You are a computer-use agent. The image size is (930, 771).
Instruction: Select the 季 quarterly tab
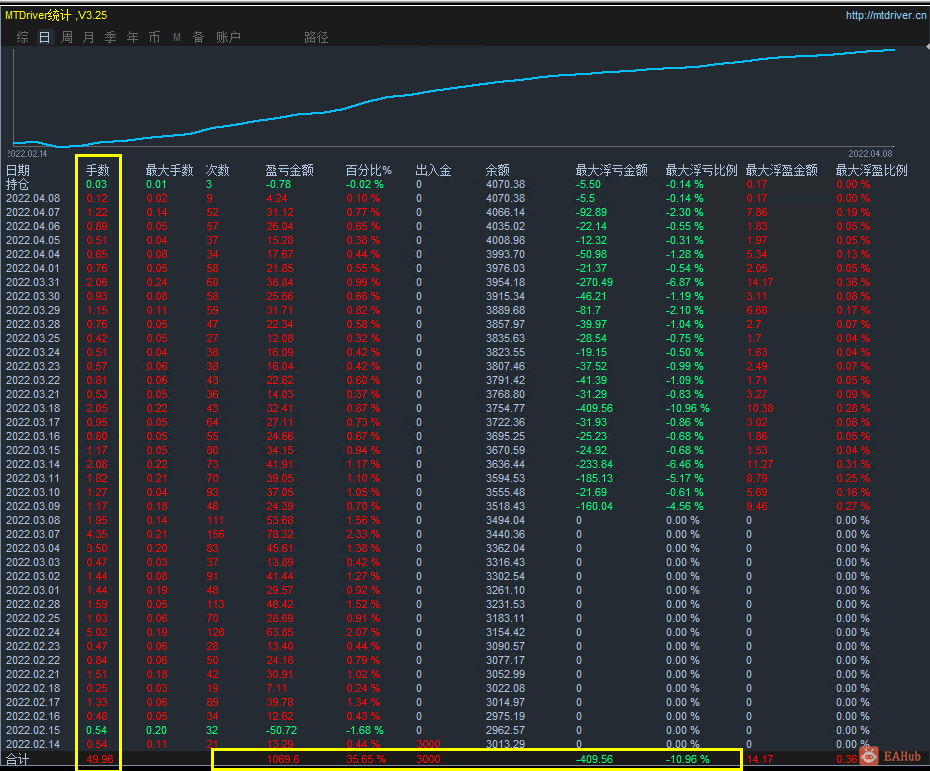[110, 37]
